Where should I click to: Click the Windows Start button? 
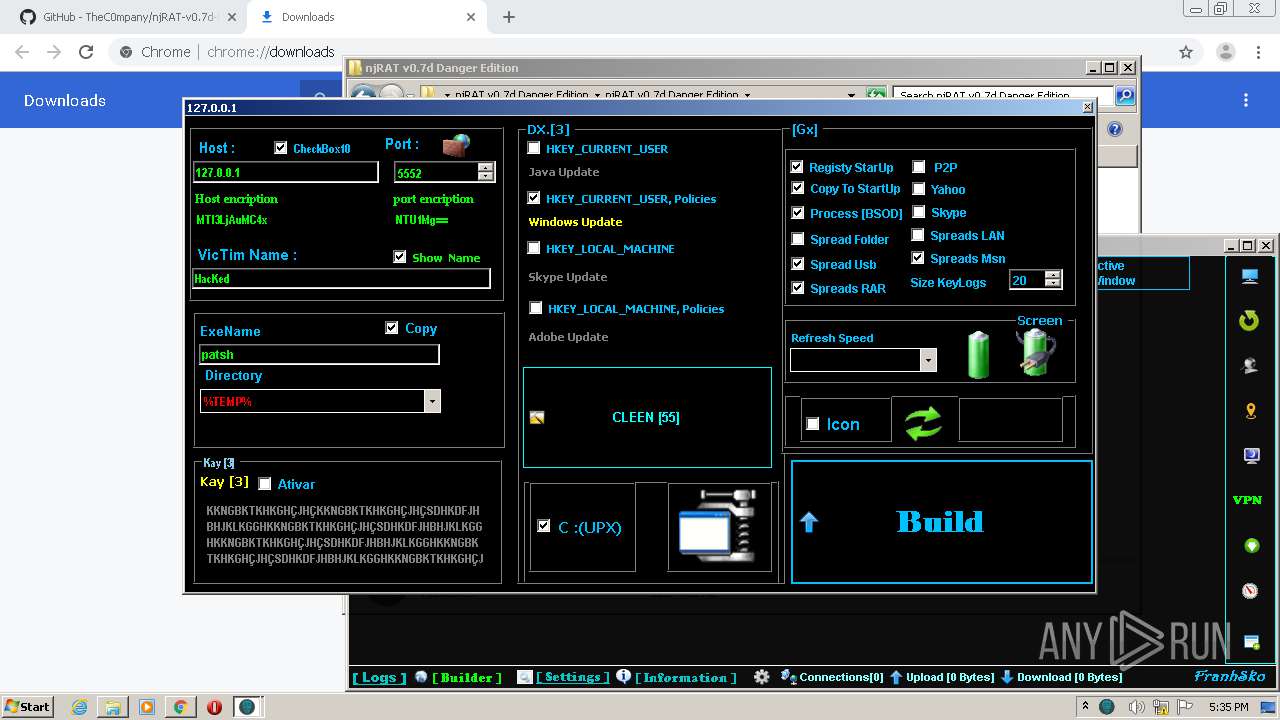28,707
